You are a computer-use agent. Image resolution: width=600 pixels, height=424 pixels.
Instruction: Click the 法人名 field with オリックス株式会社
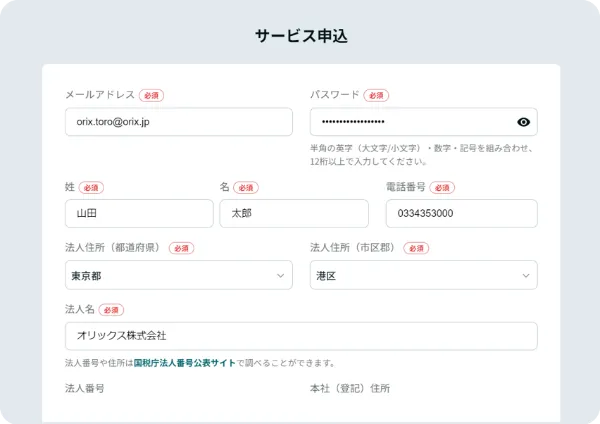pyautogui.click(x=301, y=336)
